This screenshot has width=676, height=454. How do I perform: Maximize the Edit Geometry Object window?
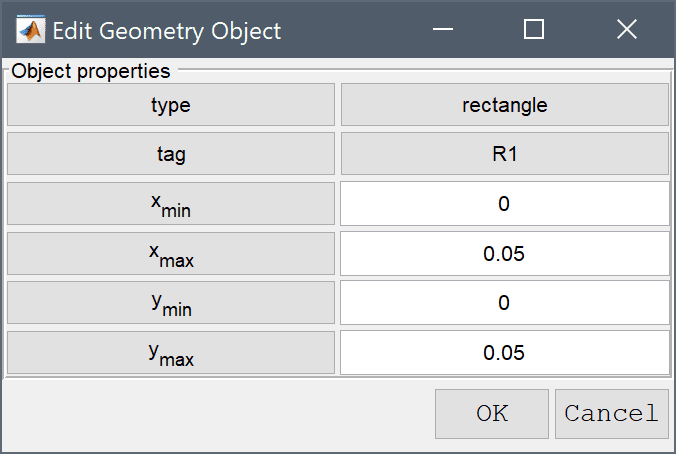pyautogui.click(x=534, y=29)
